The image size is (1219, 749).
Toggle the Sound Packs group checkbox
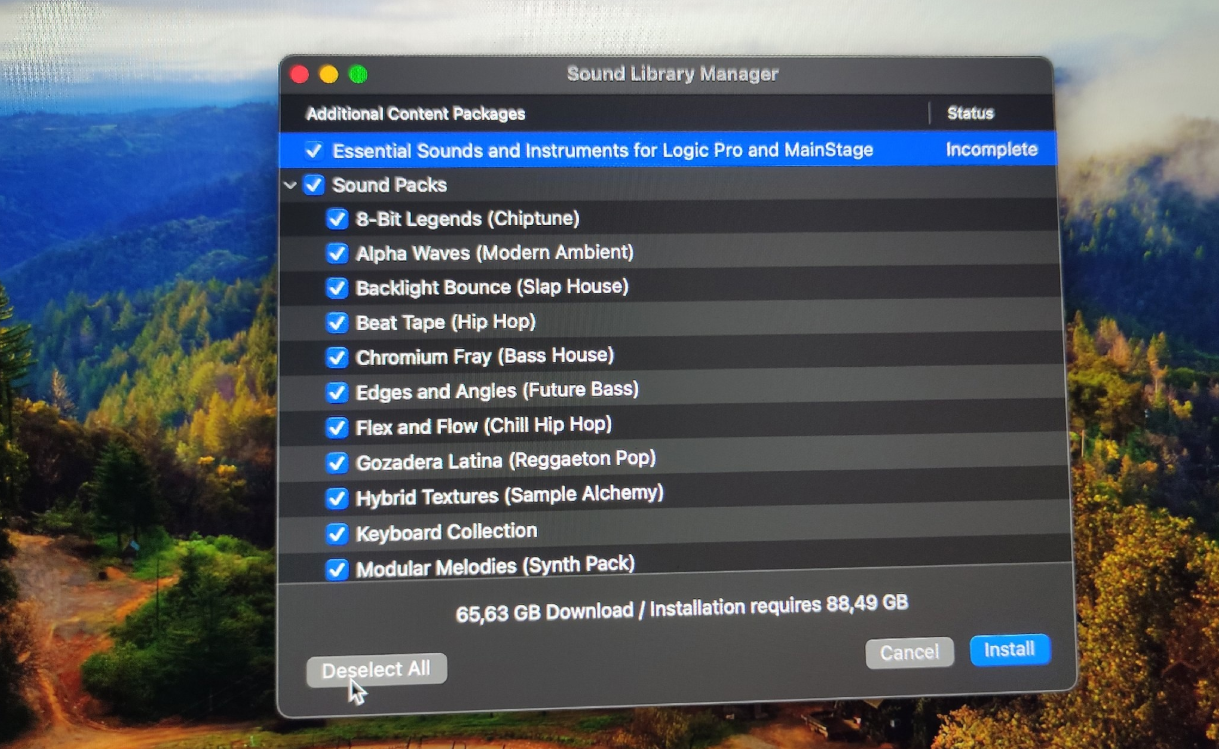314,185
